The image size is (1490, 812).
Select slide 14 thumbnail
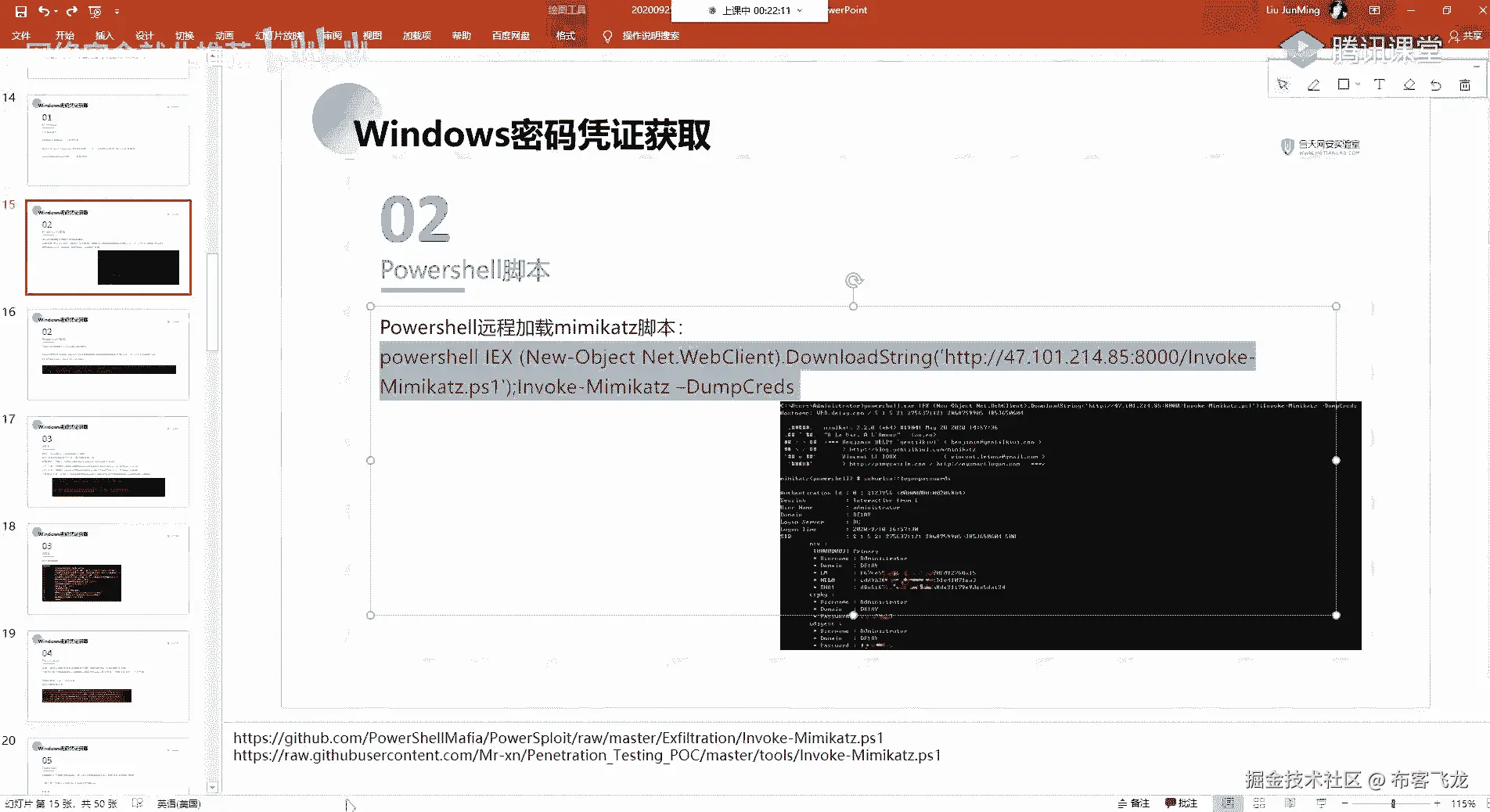[x=108, y=139]
